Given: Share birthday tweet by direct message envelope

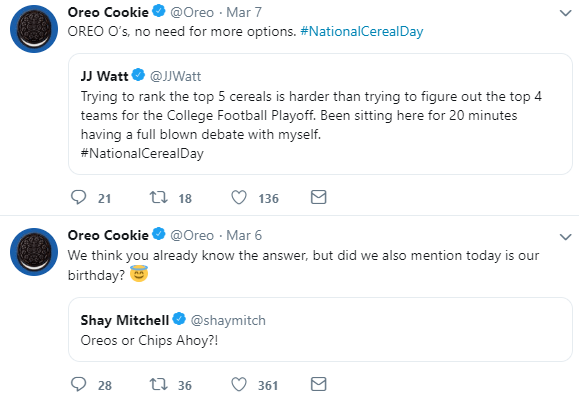Looking at the screenshot, I should [318, 384].
